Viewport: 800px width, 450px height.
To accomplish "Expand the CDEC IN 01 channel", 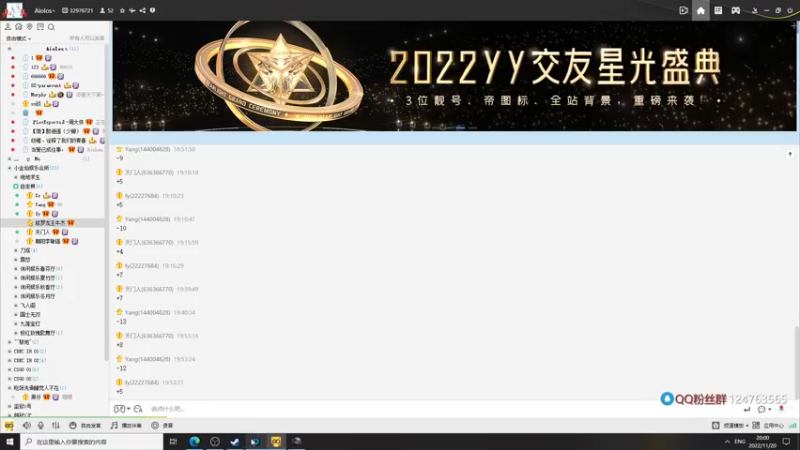I will coord(10,351).
